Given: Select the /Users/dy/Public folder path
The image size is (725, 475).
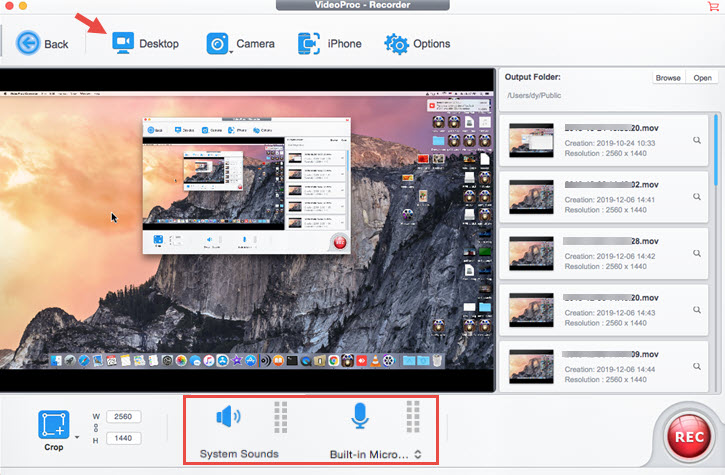Looking at the screenshot, I should pyautogui.click(x=534, y=95).
